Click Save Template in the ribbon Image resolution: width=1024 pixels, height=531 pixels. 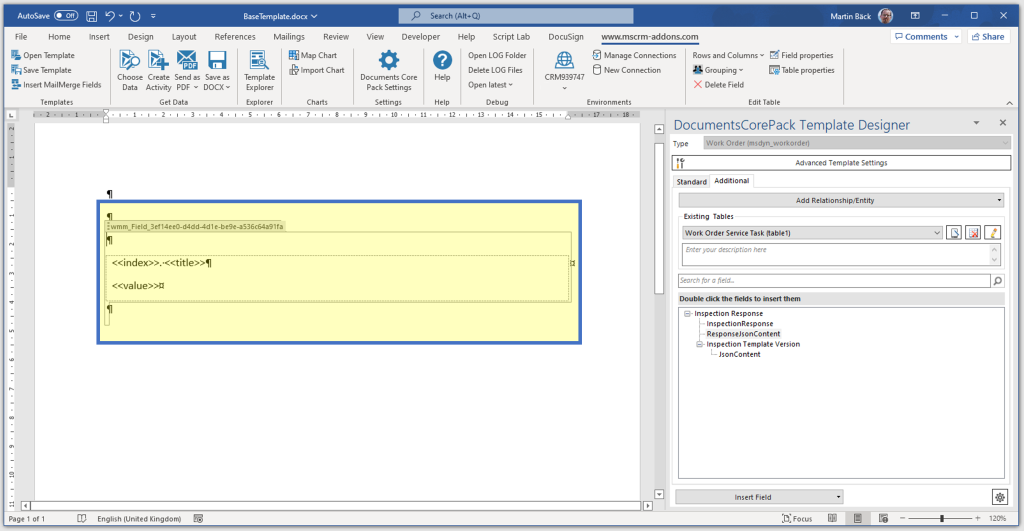tap(41, 70)
